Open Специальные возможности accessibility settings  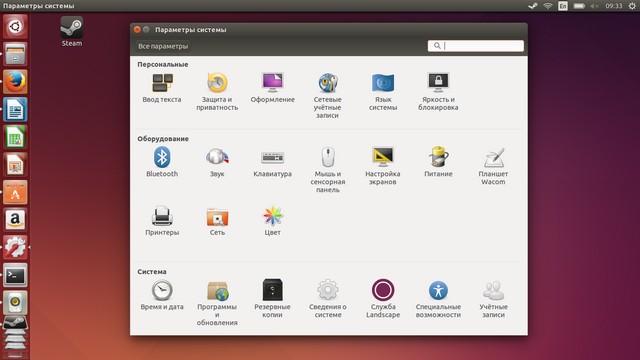(x=438, y=299)
